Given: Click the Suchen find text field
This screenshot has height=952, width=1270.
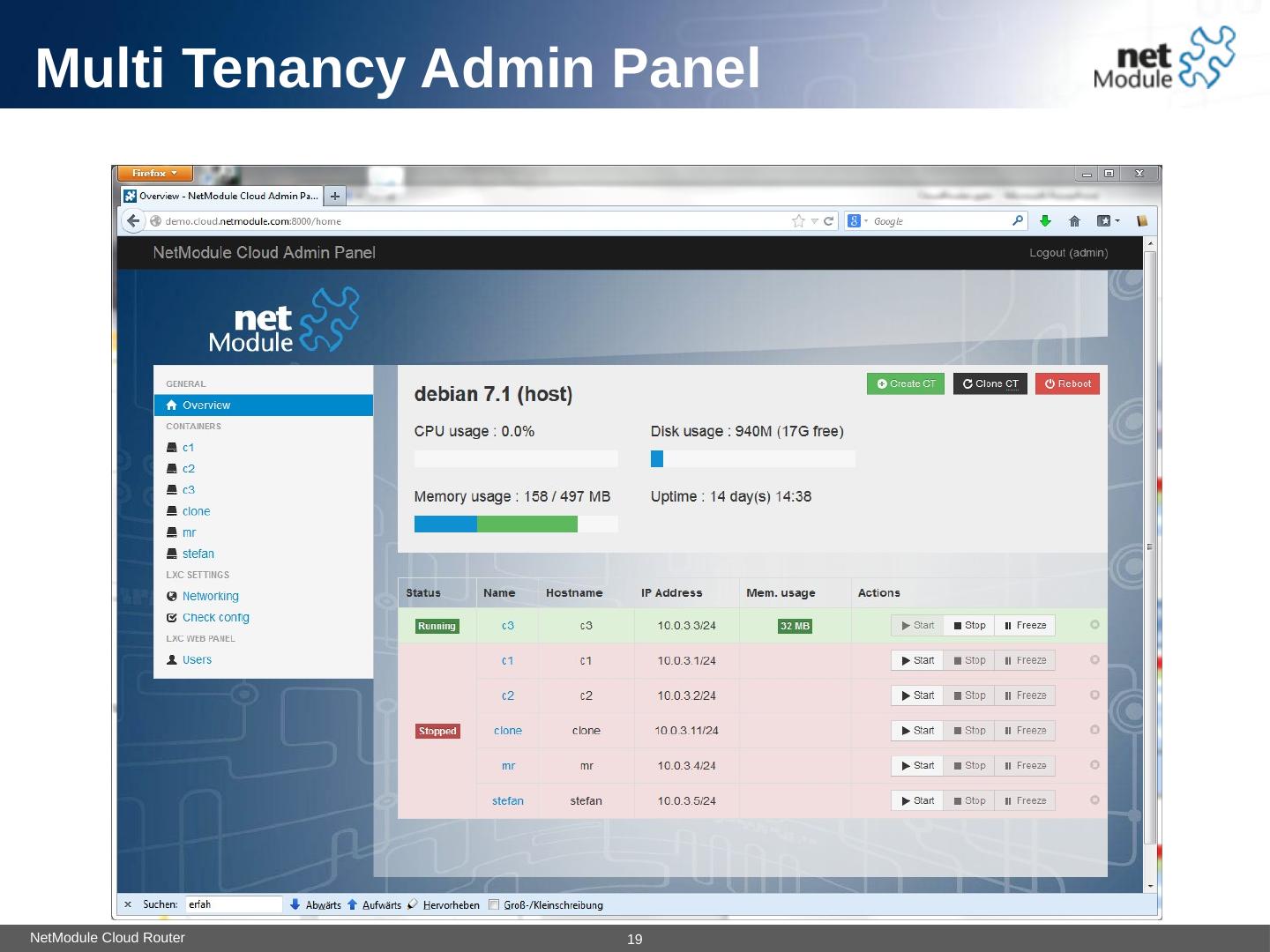Looking at the screenshot, I should click(234, 904).
